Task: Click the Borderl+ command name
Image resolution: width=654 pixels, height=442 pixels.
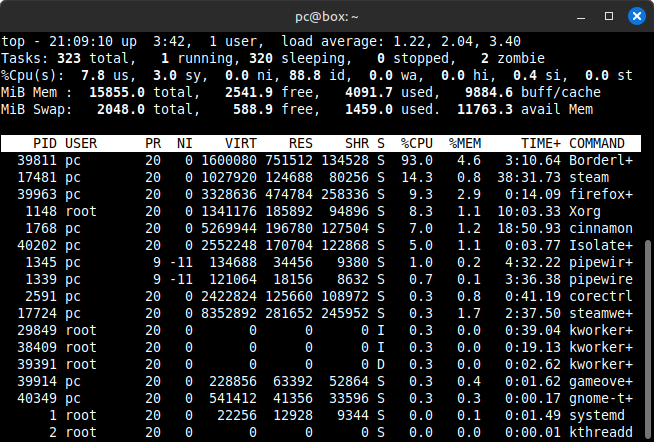Action: 601,161
